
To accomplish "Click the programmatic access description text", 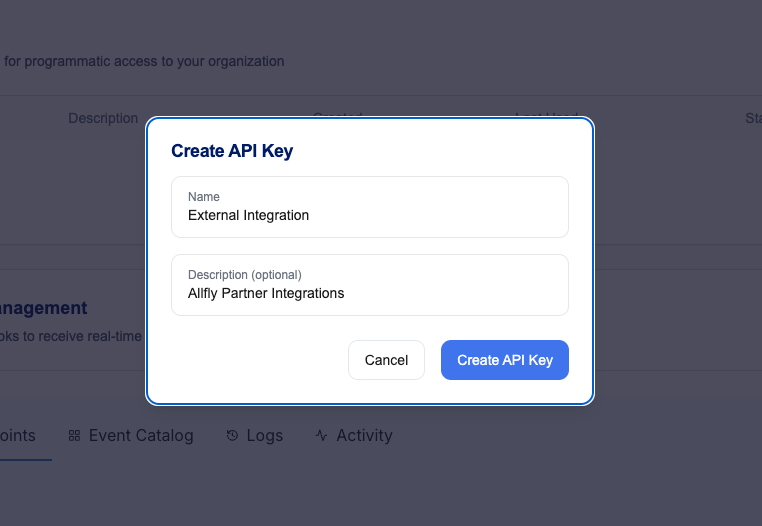I will point(144,61).
